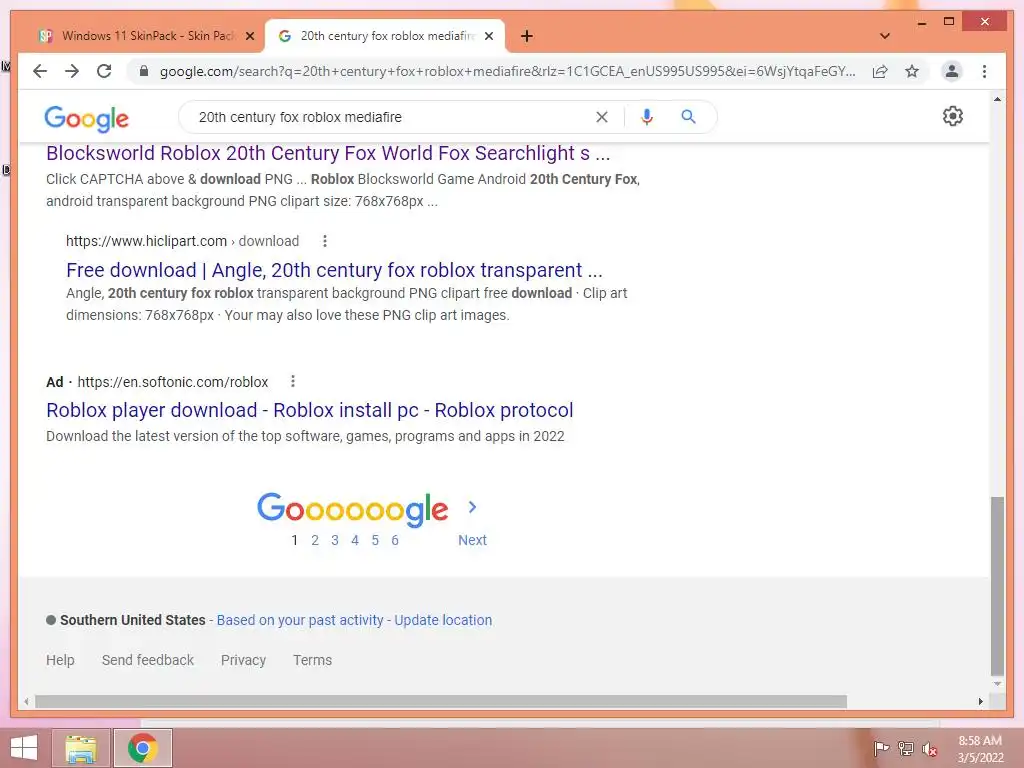
Task: Open the Send feedback footer link
Action: [x=148, y=660]
